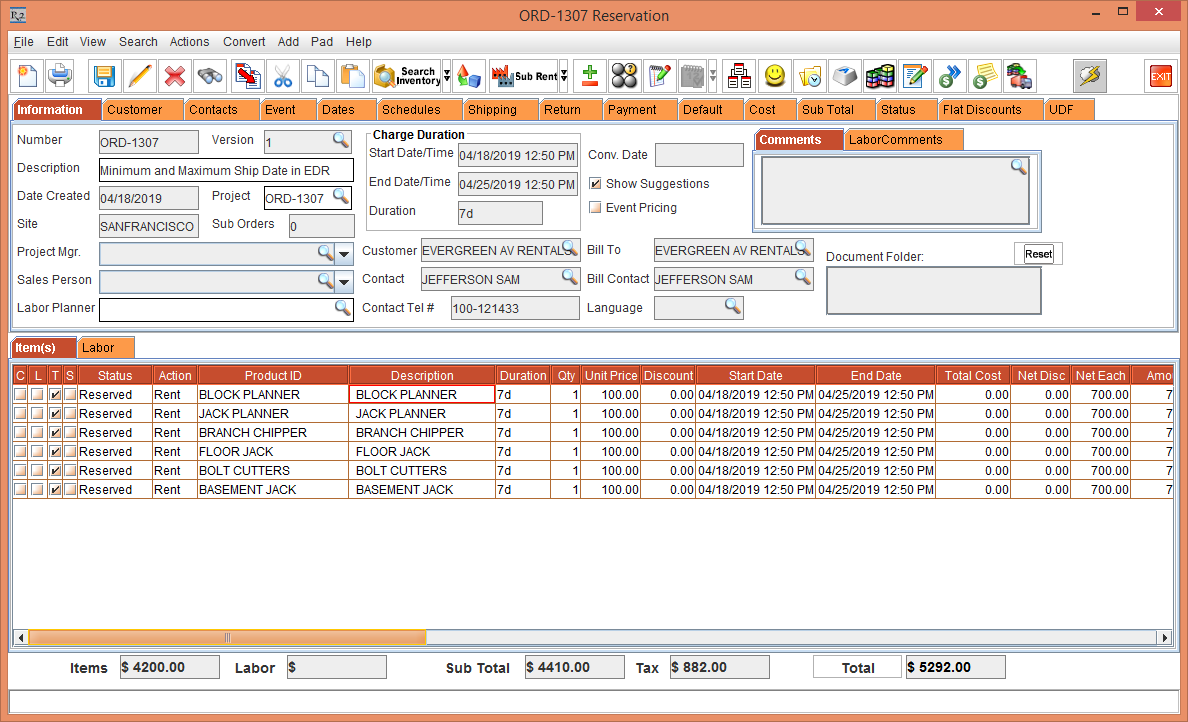Click the pencil edit icon
Viewport: 1188px width, 722px height.
pyautogui.click(x=140, y=76)
